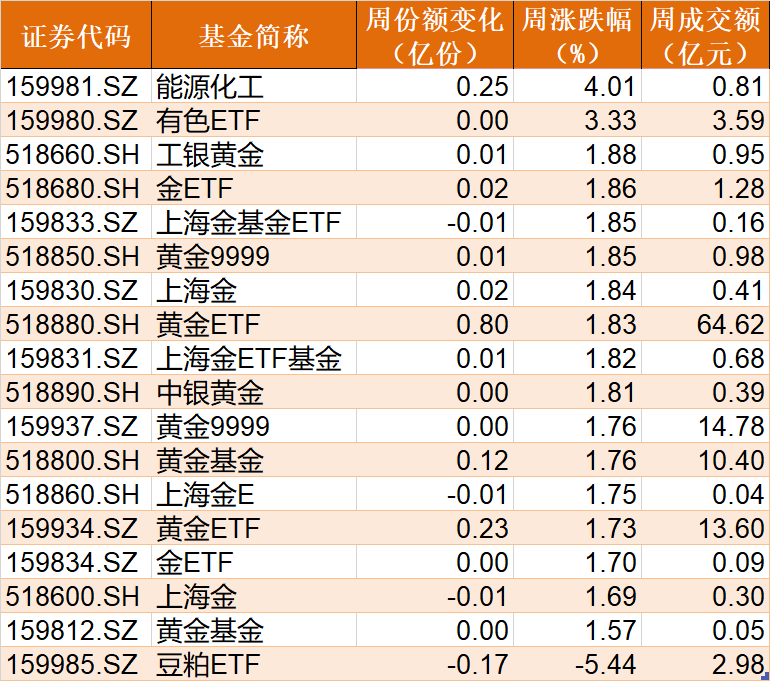Viewport: 770px width, 681px height.
Task: Select the fund name 能源化工
Action: [210, 86]
